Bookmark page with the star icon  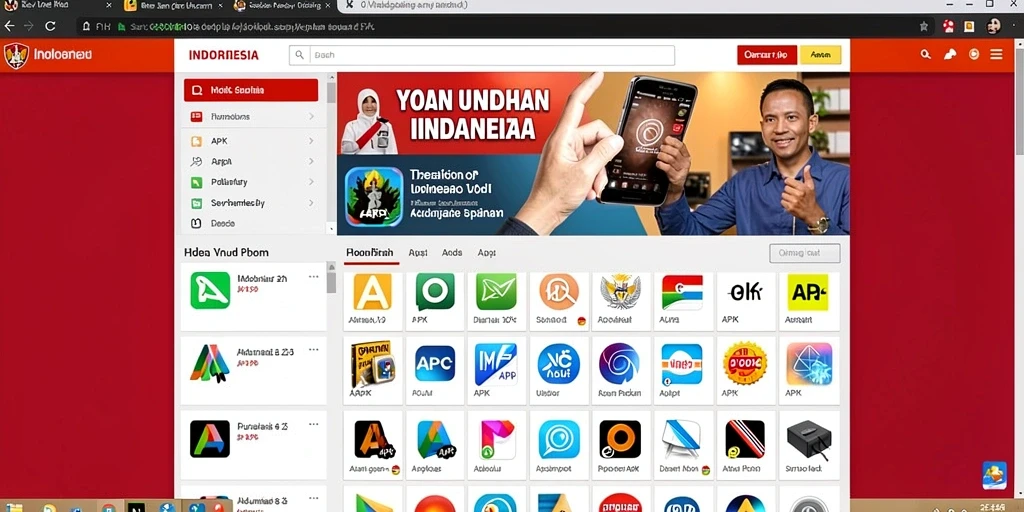coord(923,27)
